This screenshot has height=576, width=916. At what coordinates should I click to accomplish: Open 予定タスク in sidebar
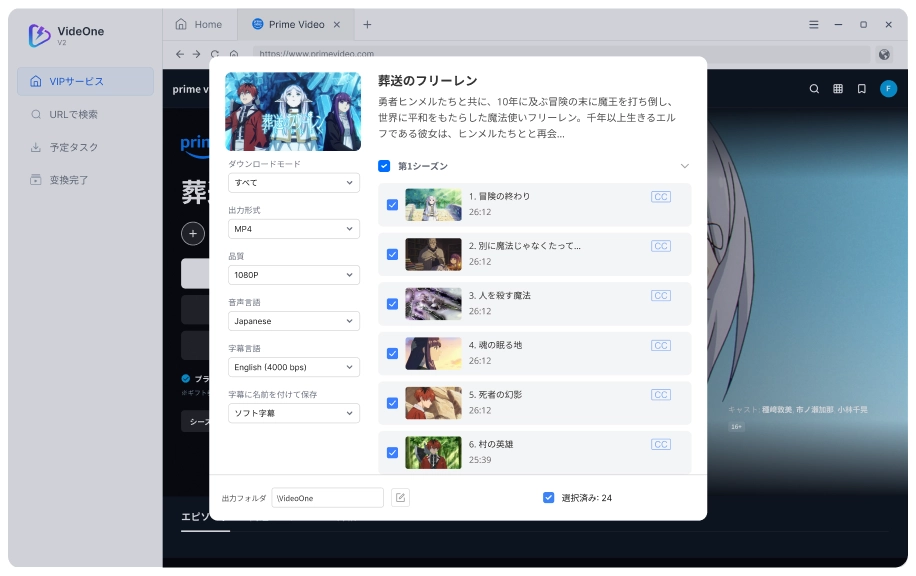click(85, 147)
